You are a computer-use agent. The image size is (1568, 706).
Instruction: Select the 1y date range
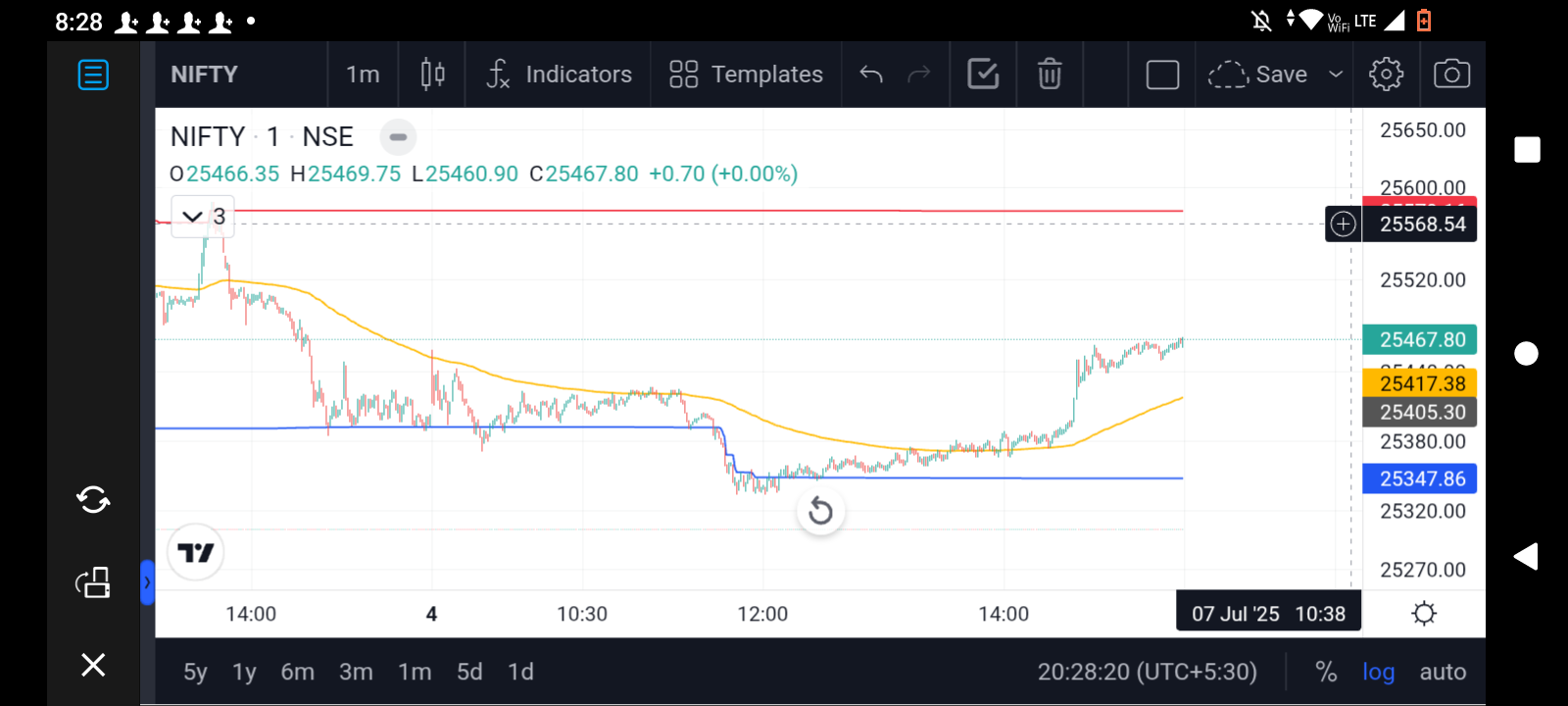click(244, 672)
